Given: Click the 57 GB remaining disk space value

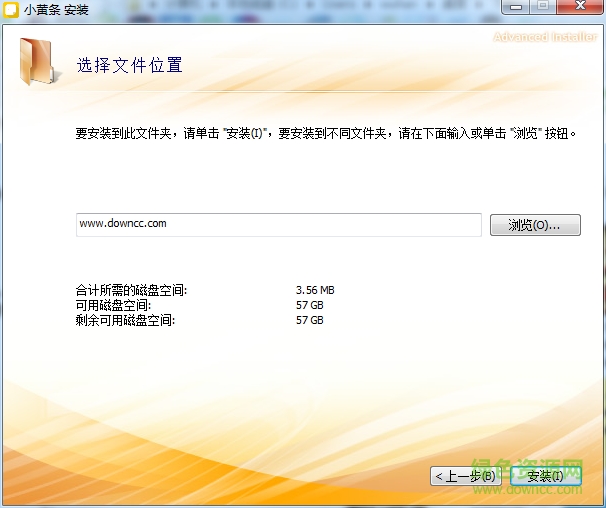Looking at the screenshot, I should tap(310, 320).
